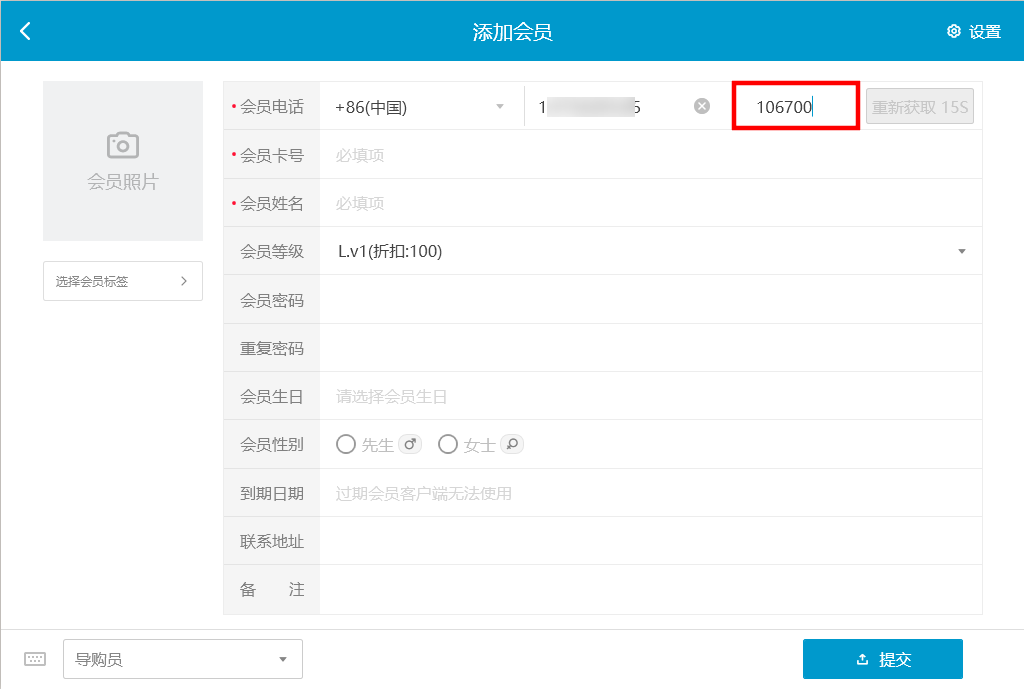Image resolution: width=1024 pixels, height=689 pixels.
Task: Upload member photo via camera icon
Action: 123,145
